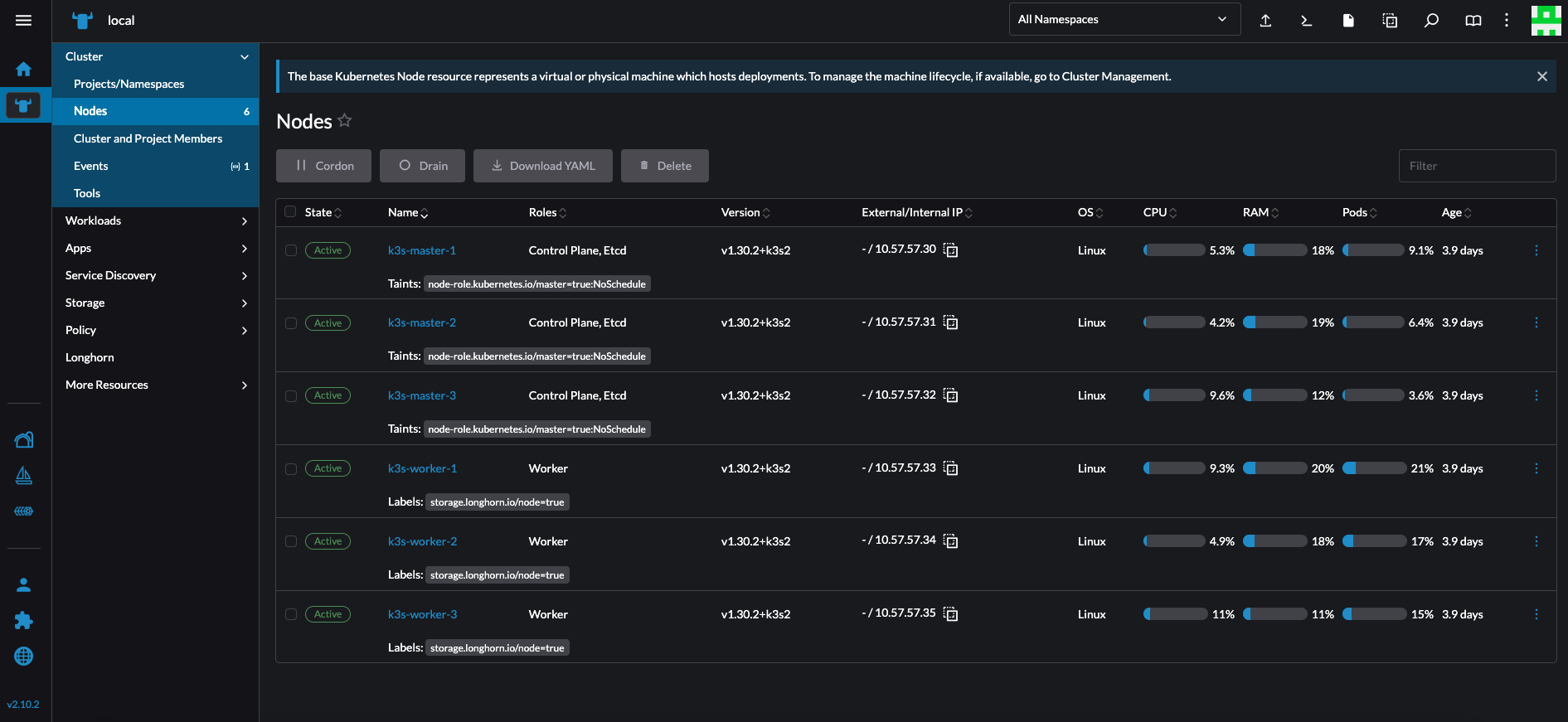Image resolution: width=1568 pixels, height=722 pixels.
Task: Focus the Filter input field
Action: tap(1477, 166)
